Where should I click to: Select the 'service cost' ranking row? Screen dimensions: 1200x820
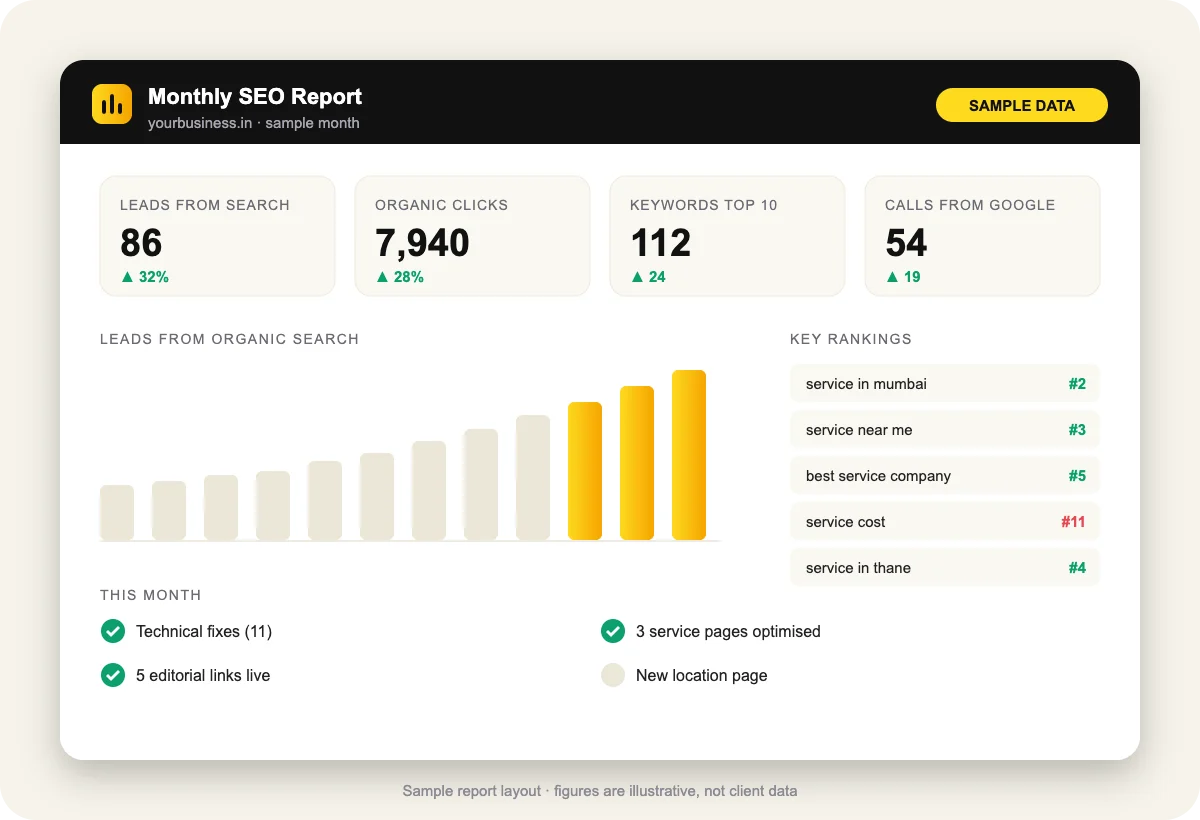pos(945,522)
